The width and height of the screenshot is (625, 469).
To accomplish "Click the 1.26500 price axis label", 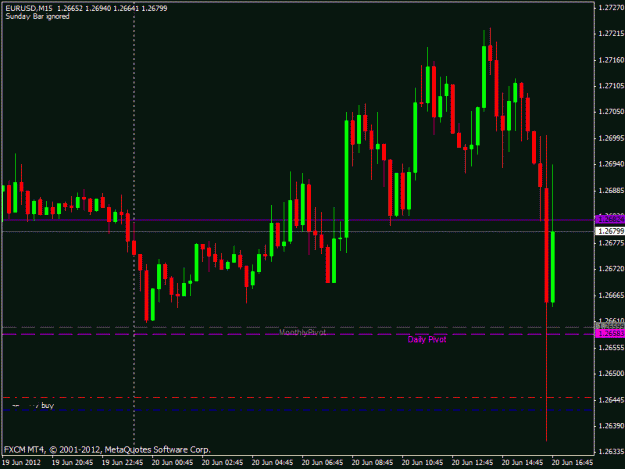I will click(x=611, y=373).
